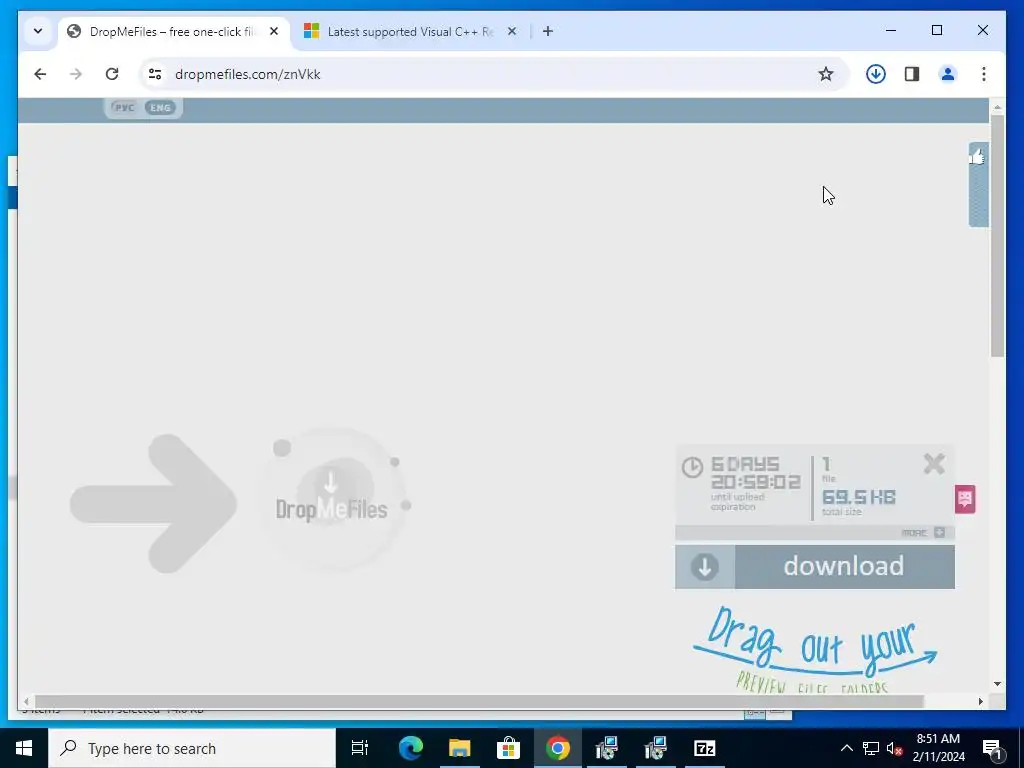1024x768 pixels.
Task: Click the vertical page scrollbar thumb
Action: (997, 235)
